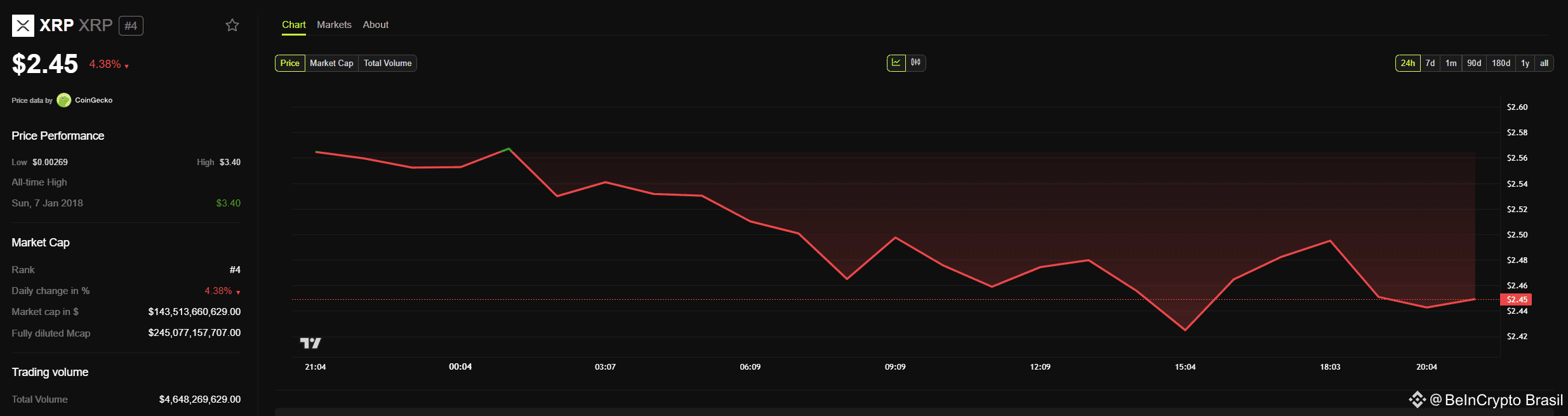Open the Chart tab
This screenshot has width=1568, height=416.
point(294,25)
